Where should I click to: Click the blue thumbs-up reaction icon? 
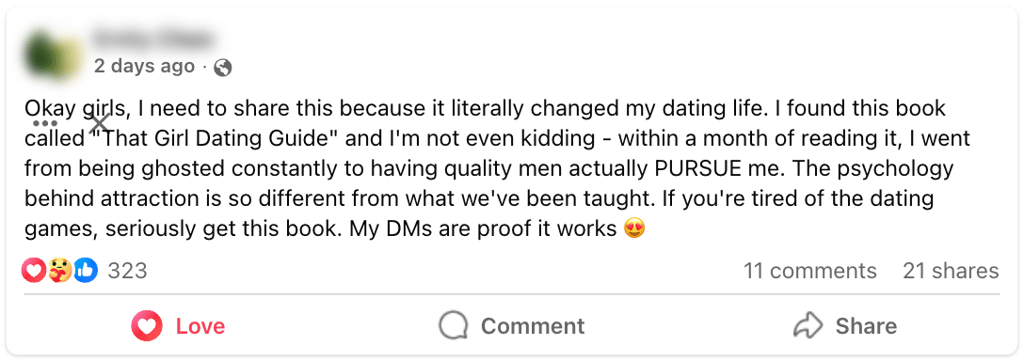(x=86, y=270)
